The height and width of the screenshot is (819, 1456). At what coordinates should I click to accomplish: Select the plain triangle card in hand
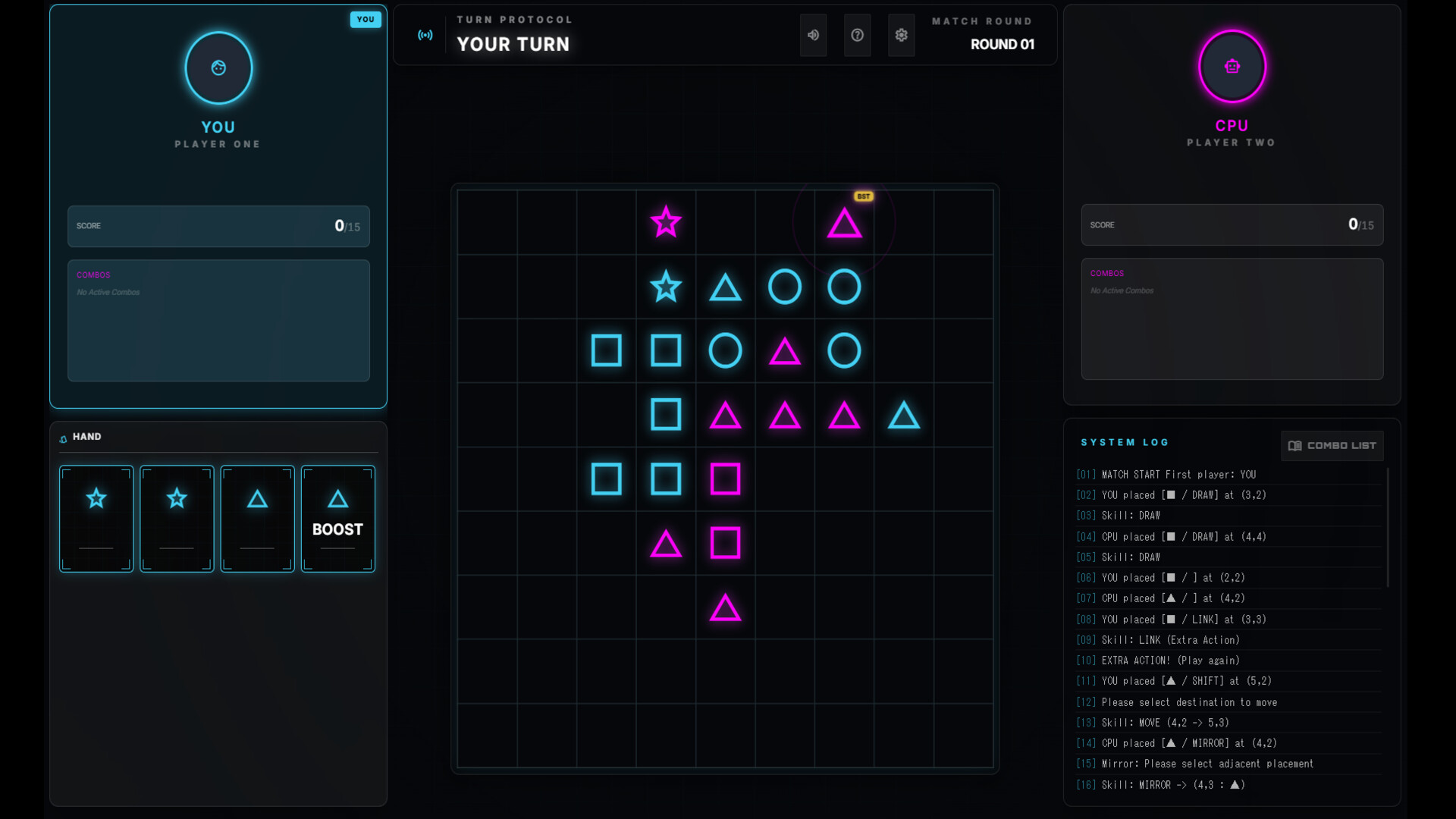click(257, 519)
